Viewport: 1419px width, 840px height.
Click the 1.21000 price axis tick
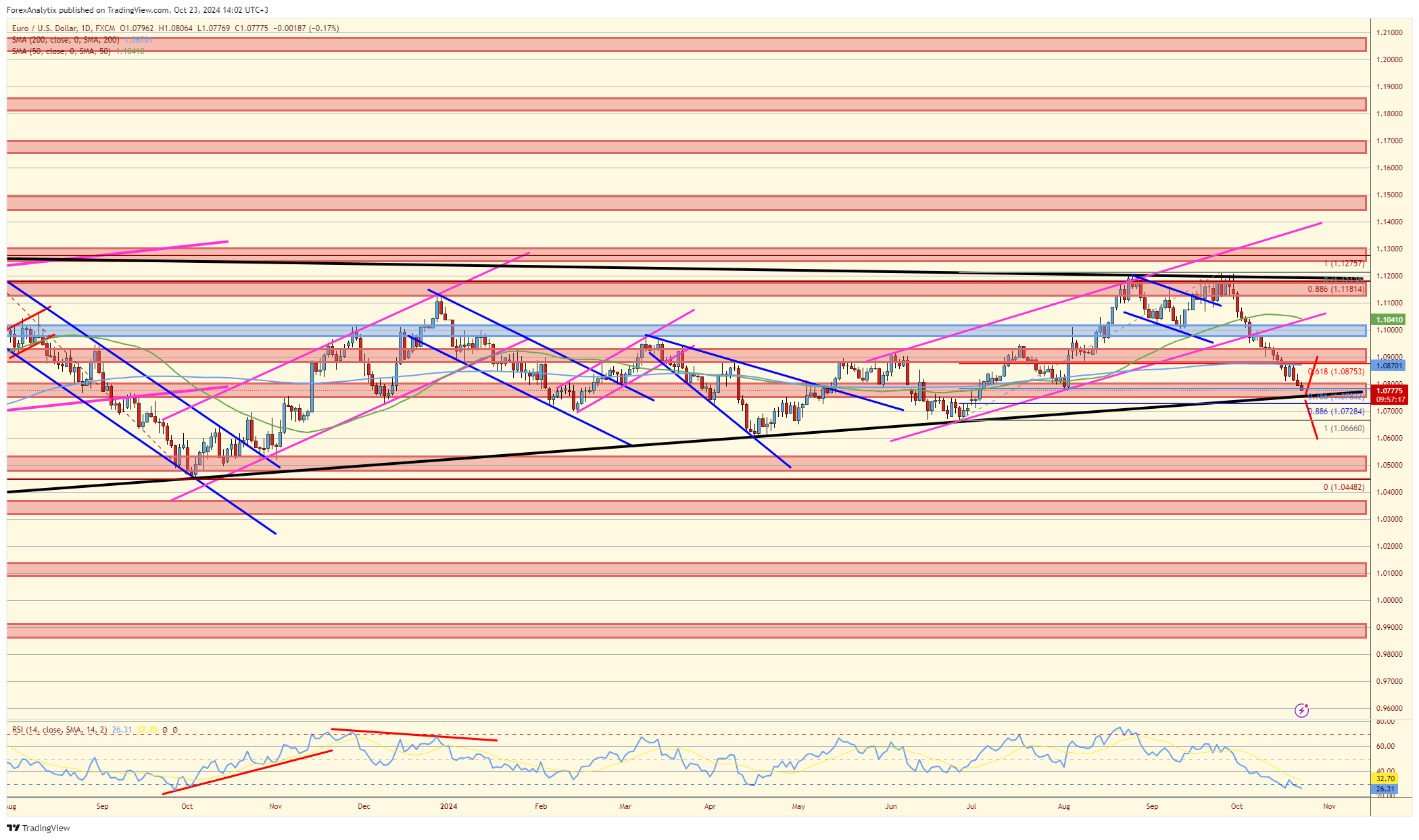(x=1389, y=32)
